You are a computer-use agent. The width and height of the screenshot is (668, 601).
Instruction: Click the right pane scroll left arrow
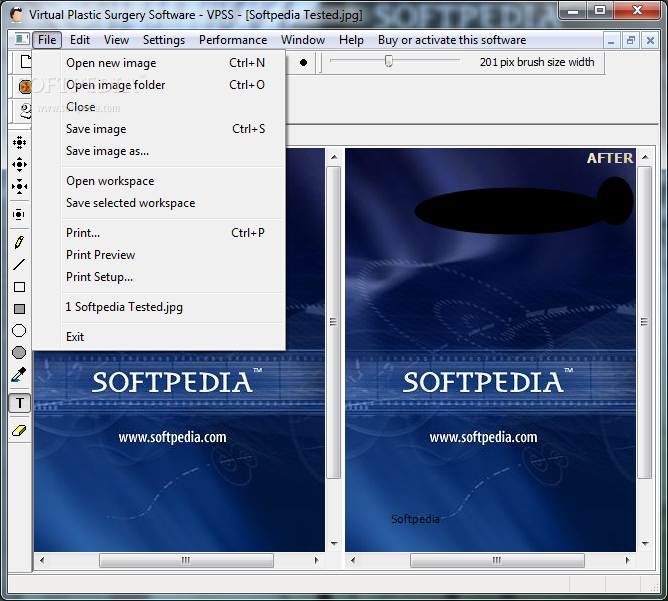(x=353, y=561)
